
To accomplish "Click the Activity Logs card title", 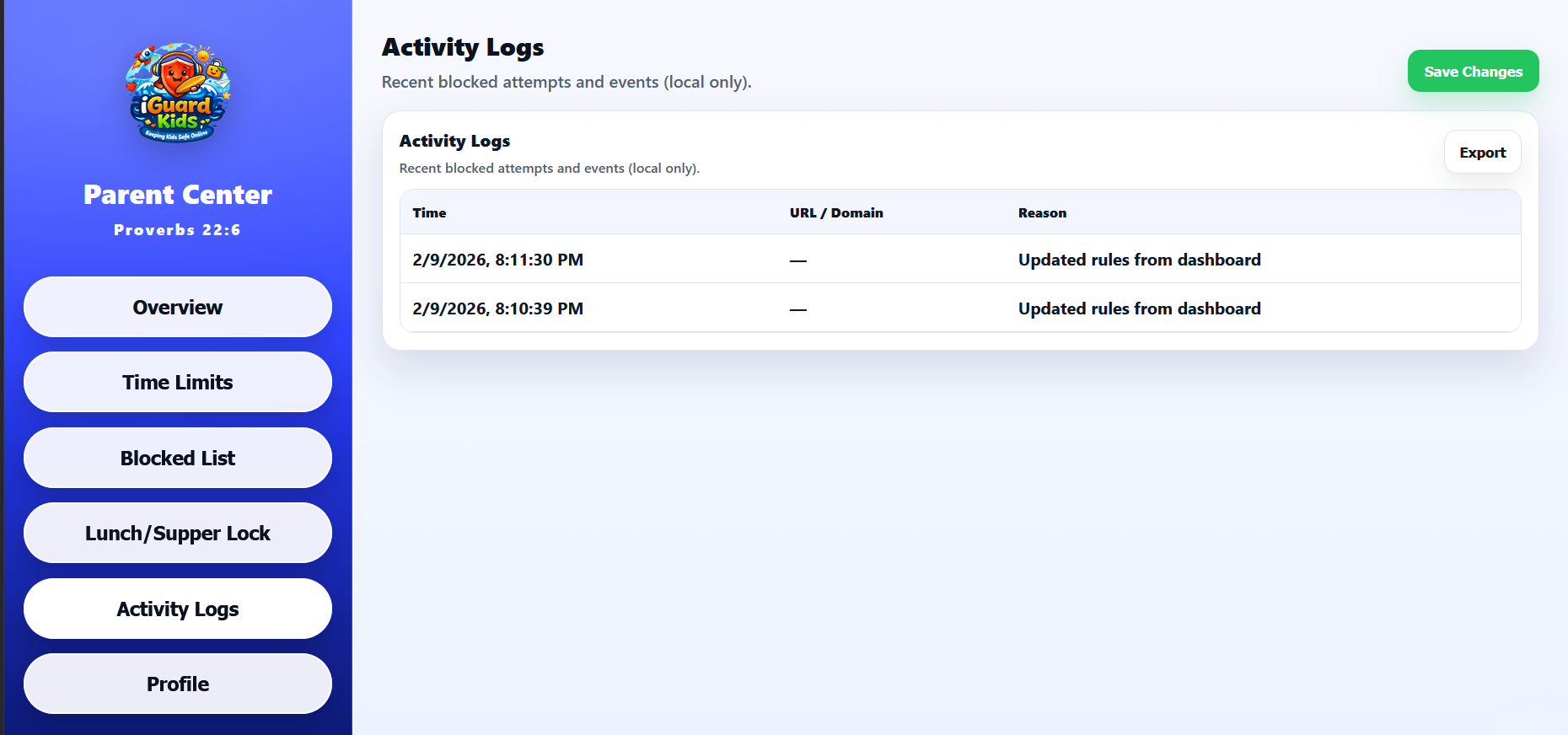I will pyautogui.click(x=454, y=141).
